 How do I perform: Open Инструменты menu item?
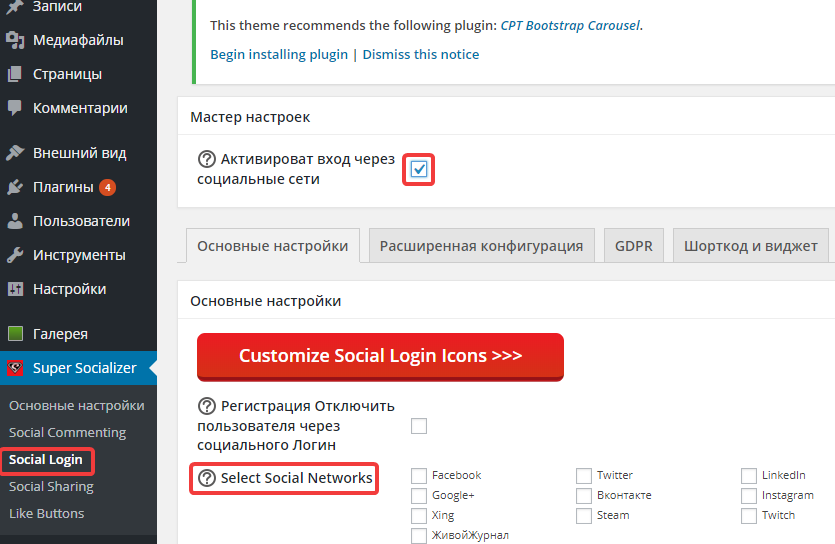tap(78, 255)
